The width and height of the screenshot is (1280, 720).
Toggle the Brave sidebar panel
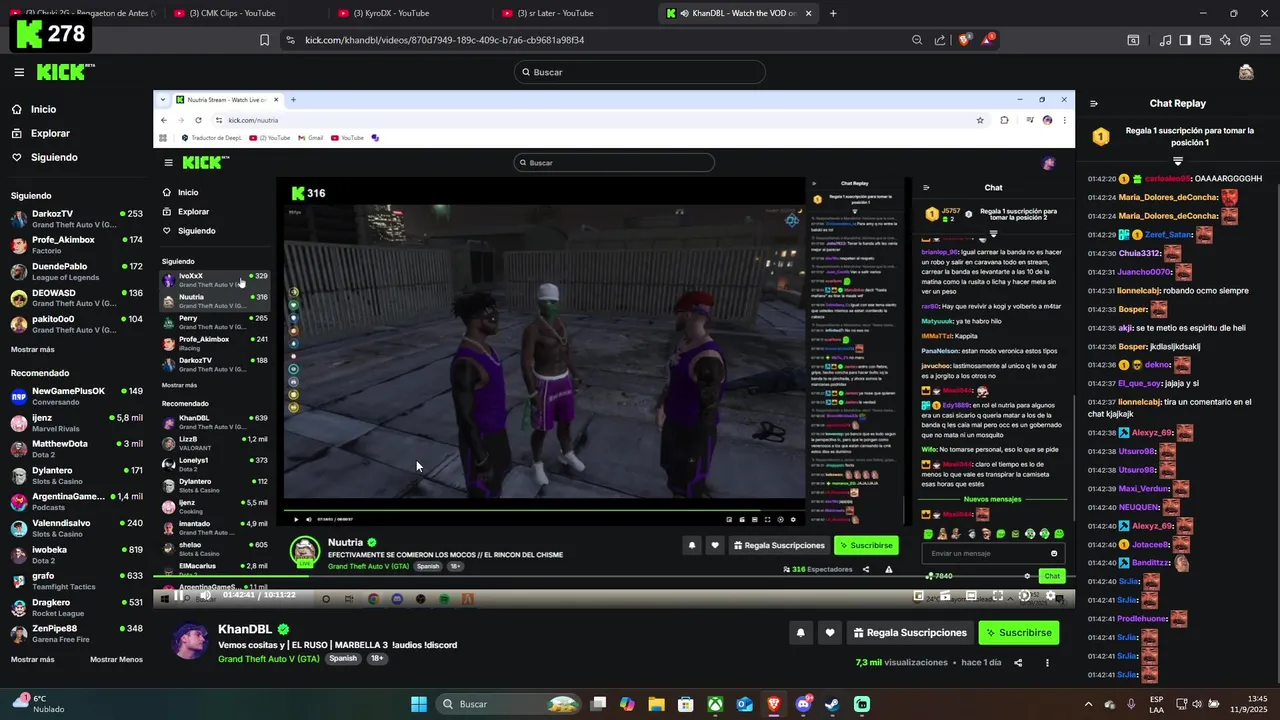coord(1185,40)
